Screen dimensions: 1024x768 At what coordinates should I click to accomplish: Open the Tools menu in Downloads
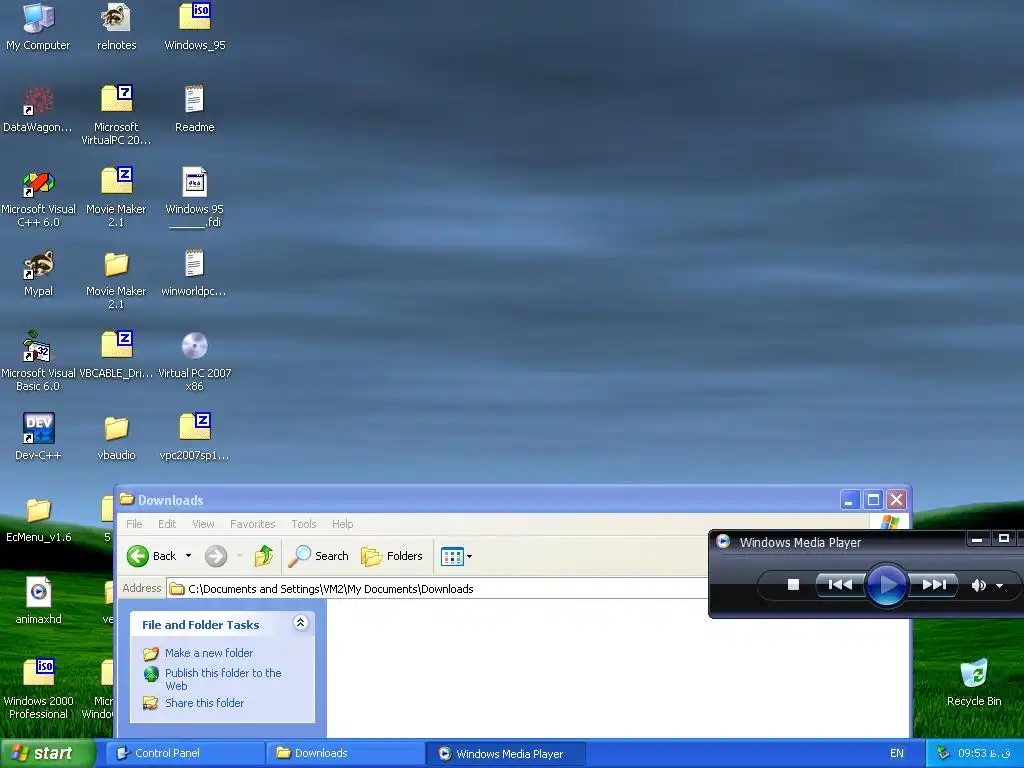point(304,524)
